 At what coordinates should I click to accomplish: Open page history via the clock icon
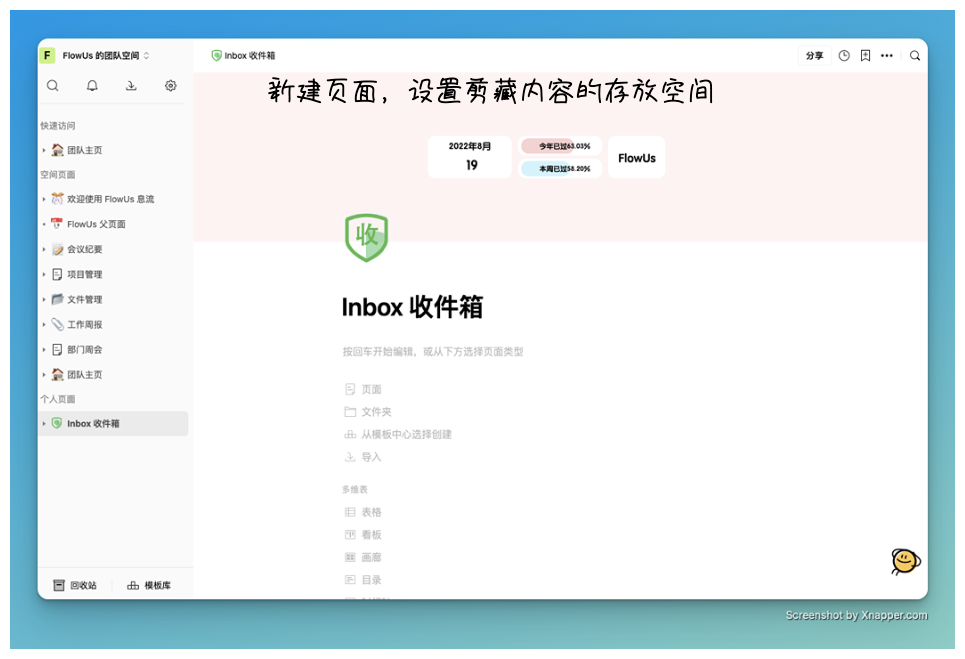pos(845,55)
